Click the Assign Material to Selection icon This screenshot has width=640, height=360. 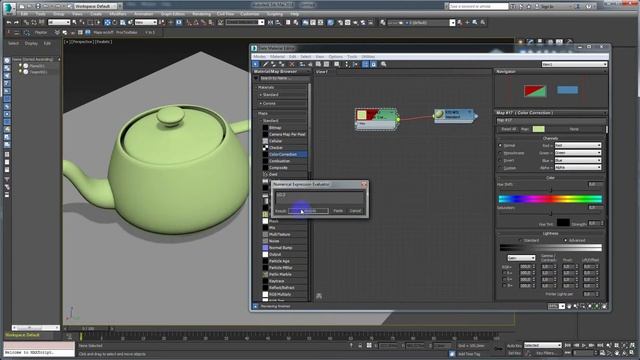(x=282, y=64)
